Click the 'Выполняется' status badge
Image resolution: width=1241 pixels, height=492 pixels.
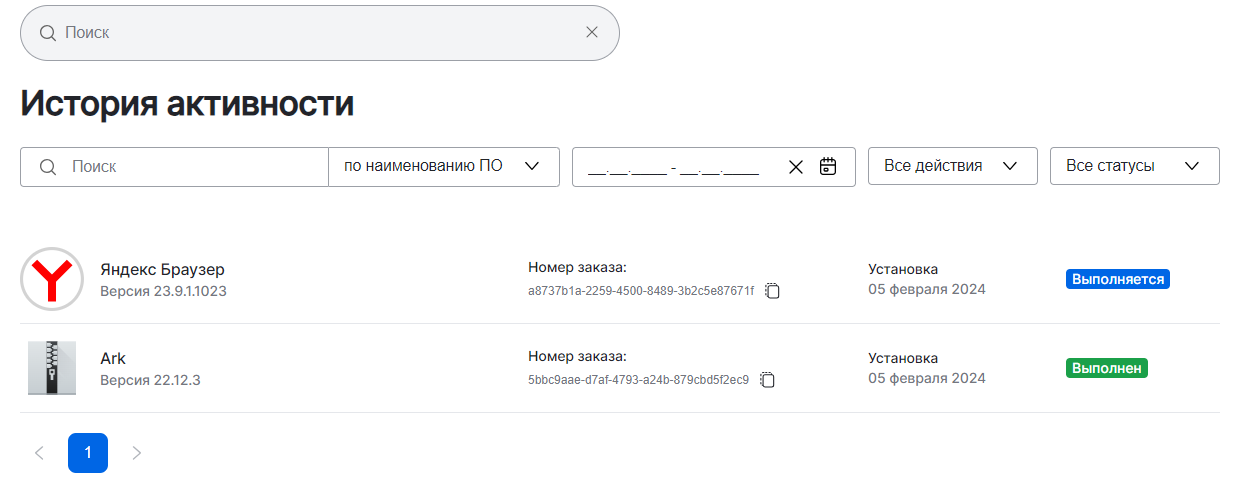click(x=1118, y=279)
